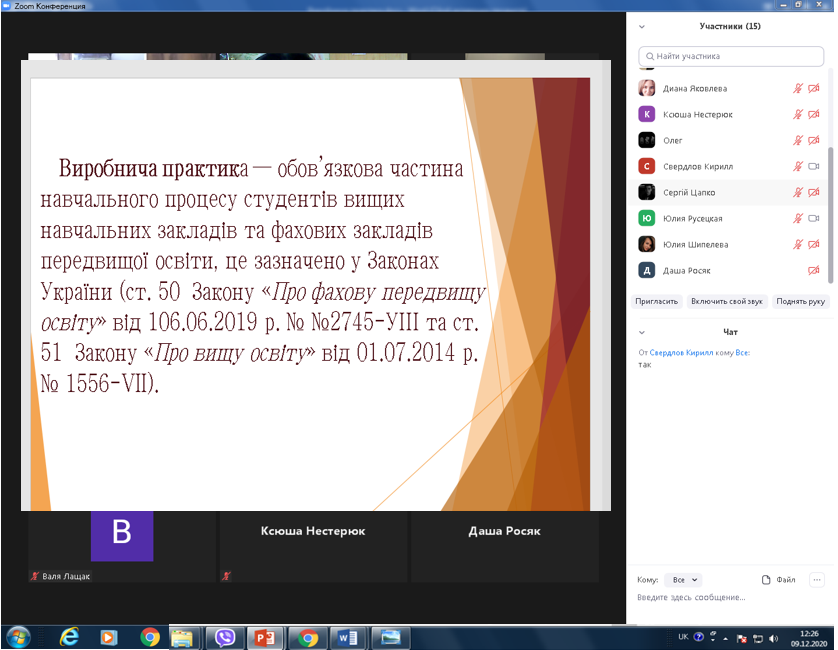Click Юлия Русецкая's video camera icon

tap(813, 218)
